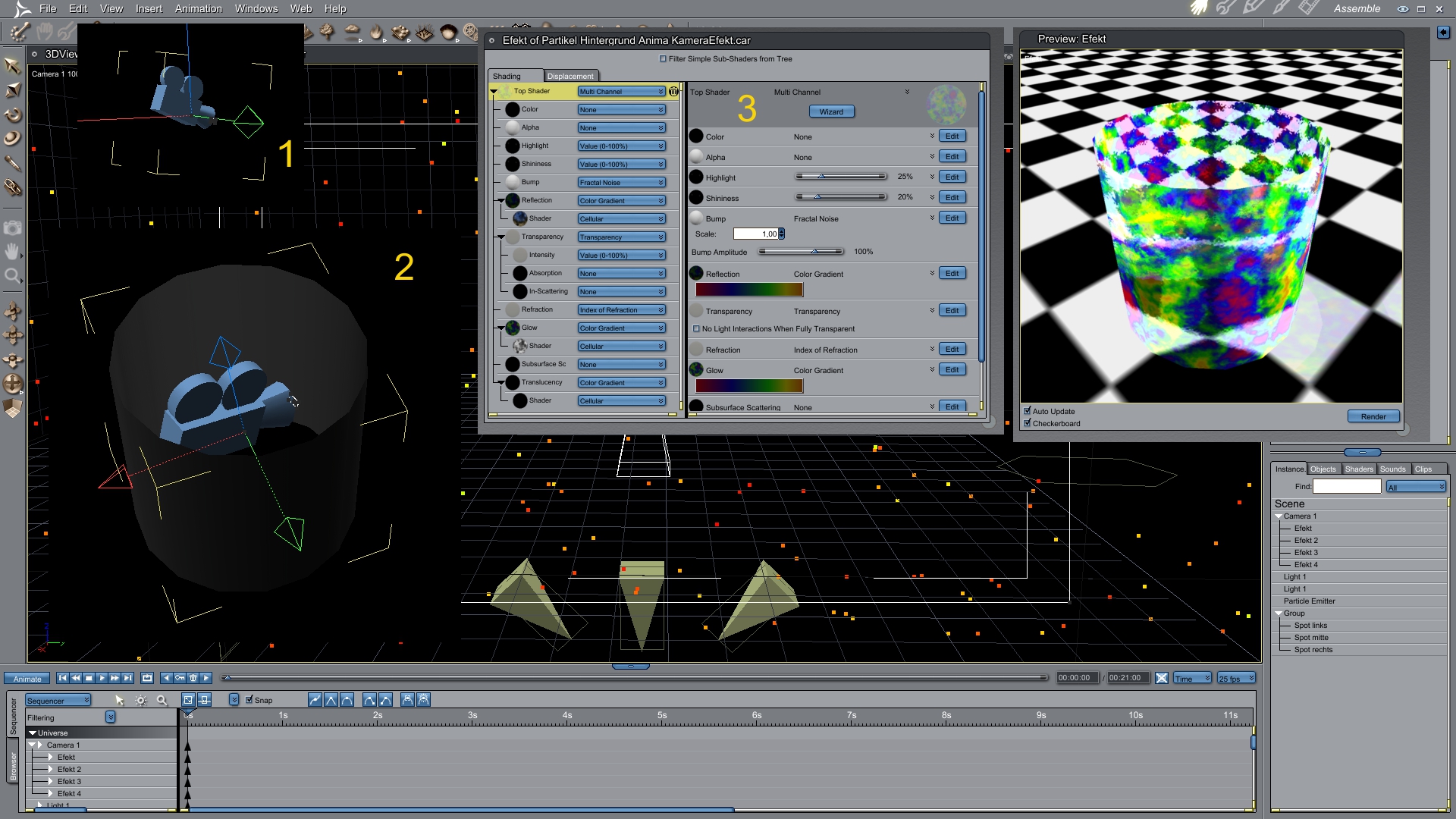The width and height of the screenshot is (1456, 819).
Task: Open the Bump Fractal Noise dropdown
Action: (621, 183)
